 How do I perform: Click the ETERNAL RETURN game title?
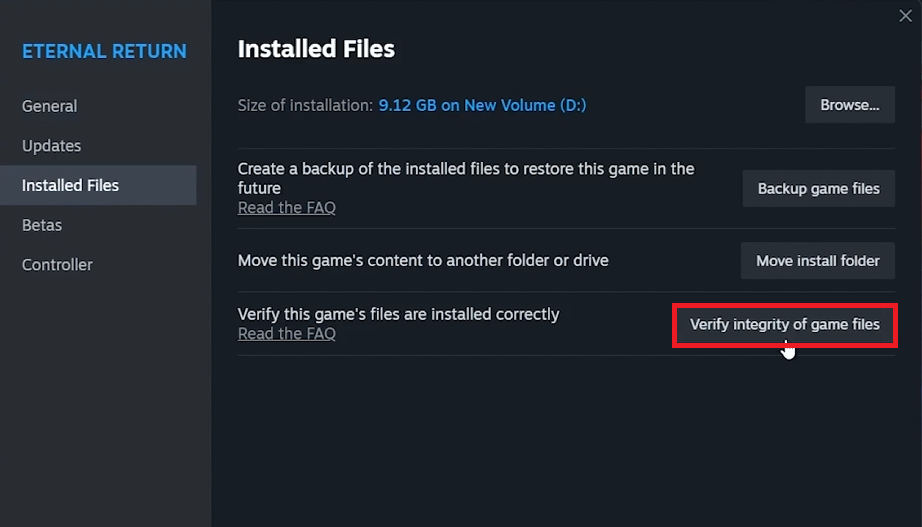coord(104,51)
